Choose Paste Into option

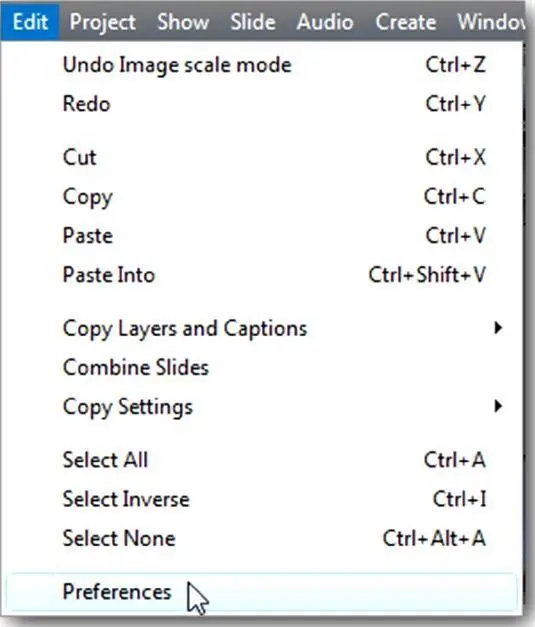click(262, 275)
